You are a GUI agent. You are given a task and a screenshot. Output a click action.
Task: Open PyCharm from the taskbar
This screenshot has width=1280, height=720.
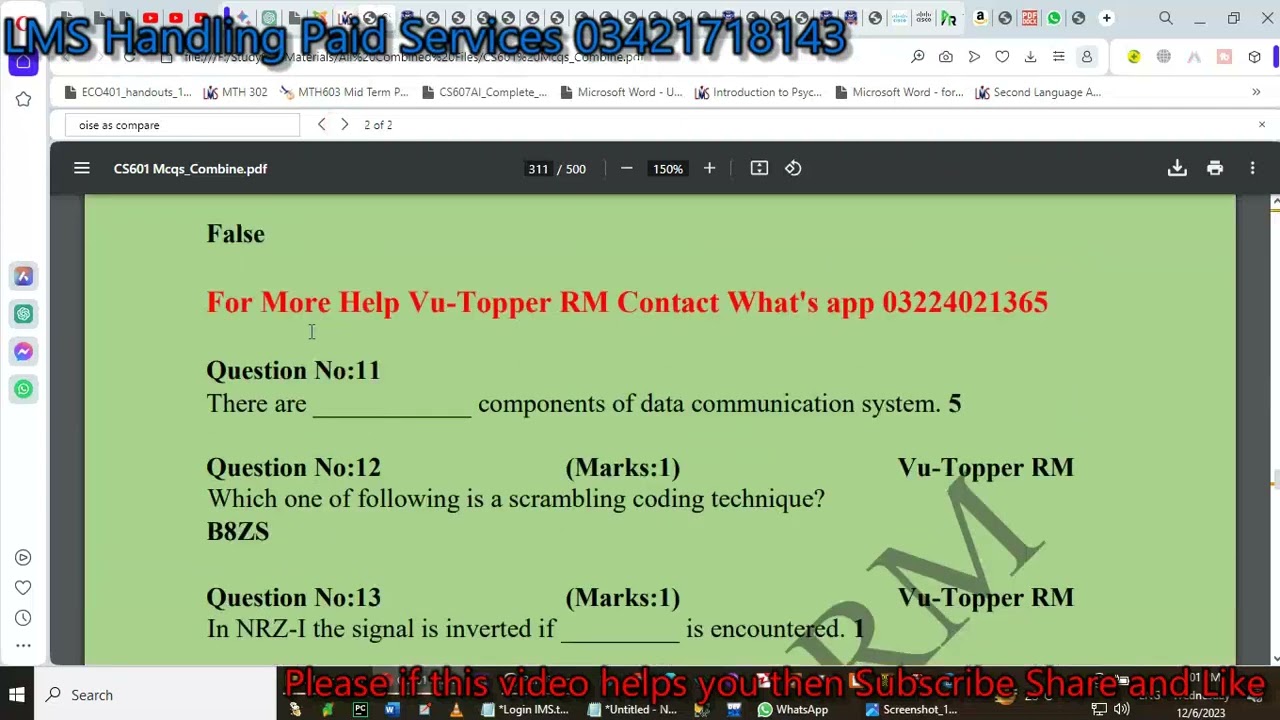pyautogui.click(x=360, y=710)
